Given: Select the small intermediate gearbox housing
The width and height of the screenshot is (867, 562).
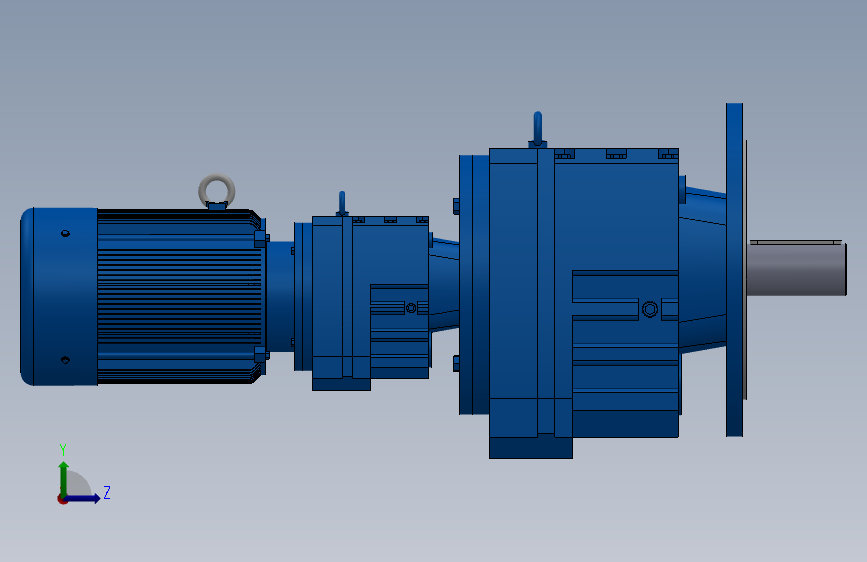Looking at the screenshot, I should coord(370,301).
